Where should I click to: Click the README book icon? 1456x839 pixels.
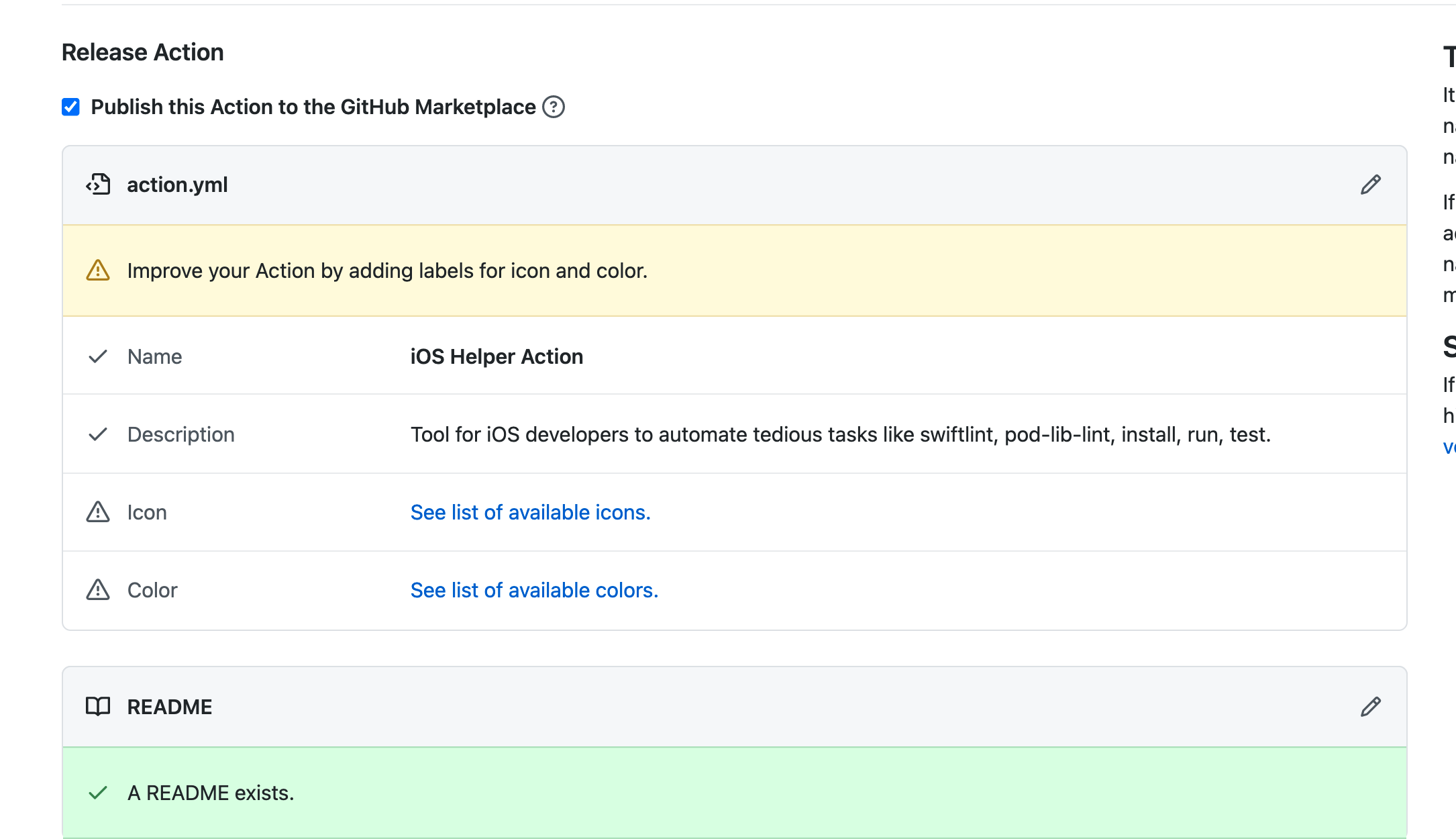pyautogui.click(x=98, y=707)
